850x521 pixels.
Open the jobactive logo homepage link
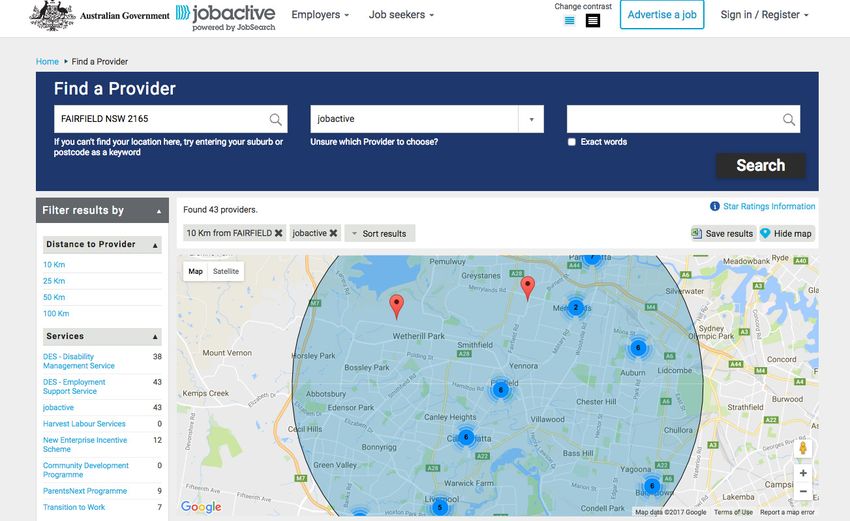click(x=226, y=17)
